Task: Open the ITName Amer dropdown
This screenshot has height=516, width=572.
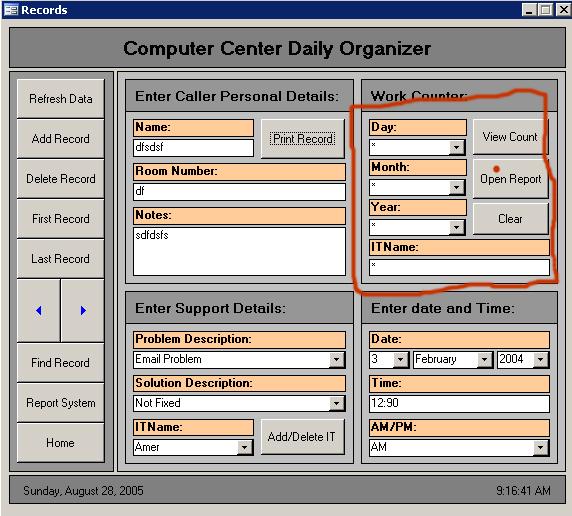Action: point(244,447)
